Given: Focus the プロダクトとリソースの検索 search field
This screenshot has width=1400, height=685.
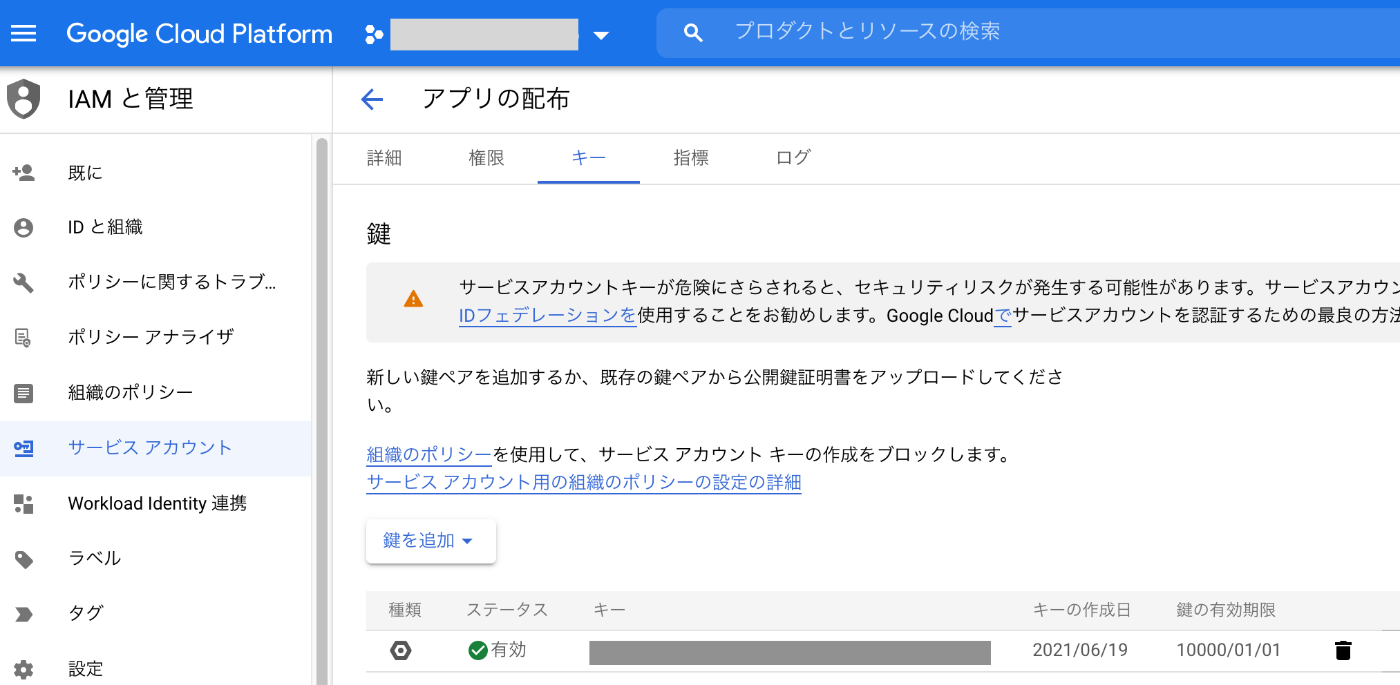Looking at the screenshot, I should (x=1028, y=33).
